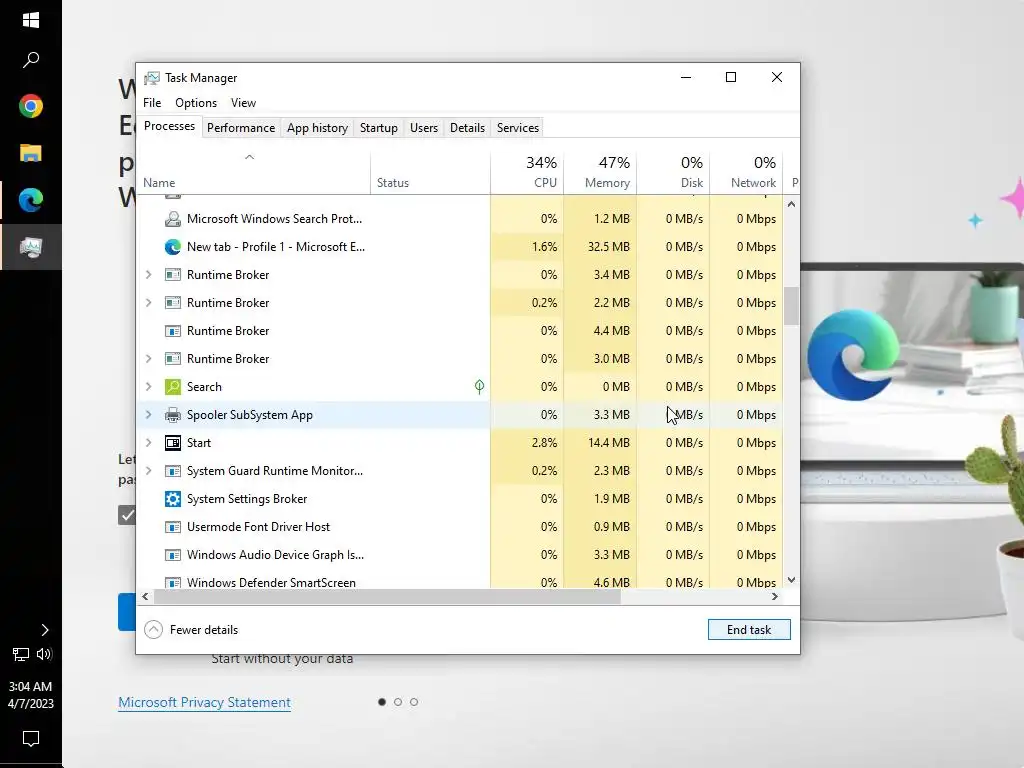
Task: Sort by Status column header
Action: tap(430, 172)
